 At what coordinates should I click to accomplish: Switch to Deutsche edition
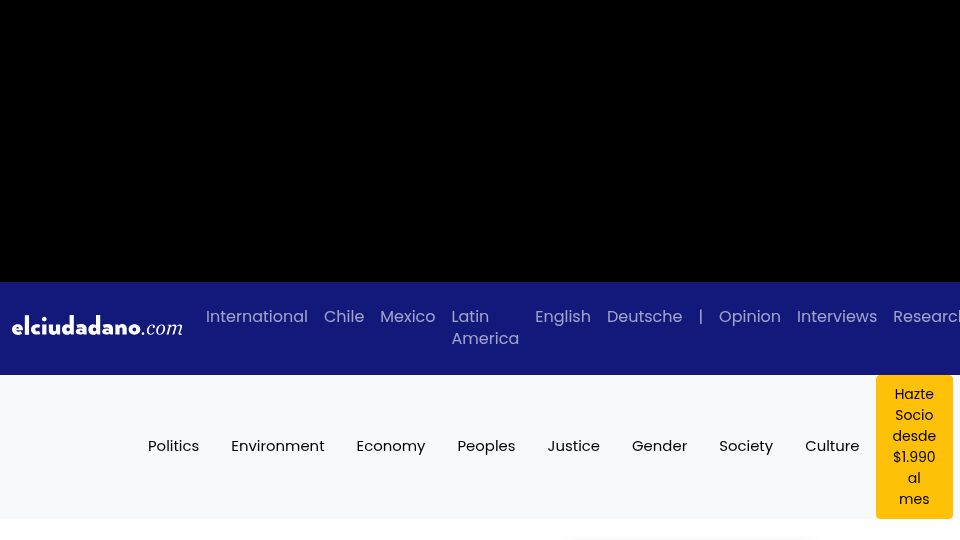pyautogui.click(x=644, y=317)
